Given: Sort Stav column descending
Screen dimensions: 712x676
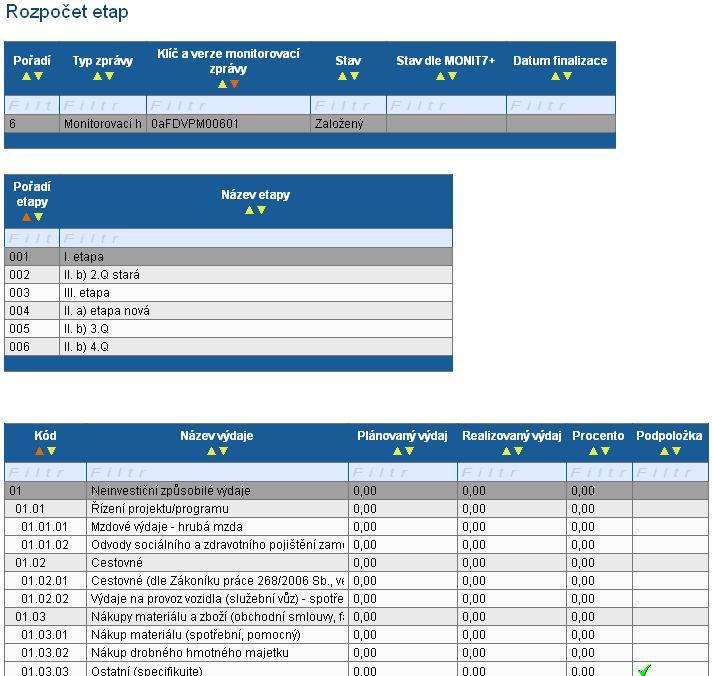Looking at the screenshot, I should pyautogui.click(x=355, y=76).
